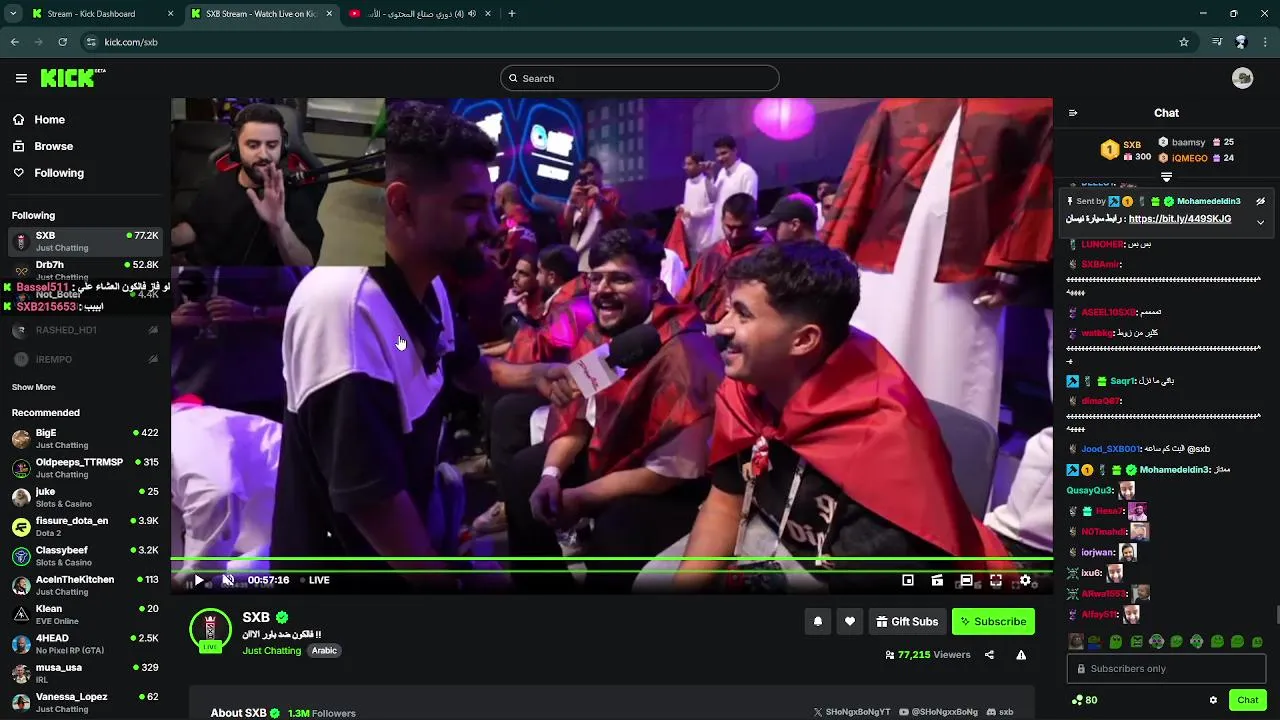This screenshot has height=720, width=1280.
Task: Open the @SHoNgxBoNg YouTube social link
Action: click(x=938, y=712)
